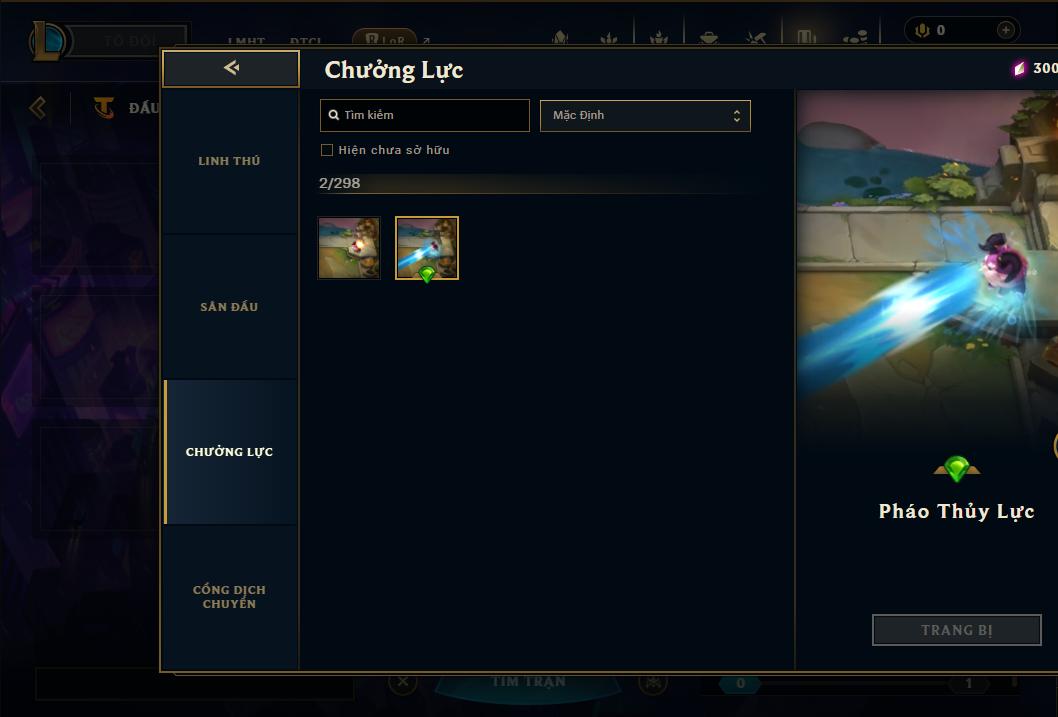
Task: Open the Store coins icon in top navigation
Action: [854, 38]
